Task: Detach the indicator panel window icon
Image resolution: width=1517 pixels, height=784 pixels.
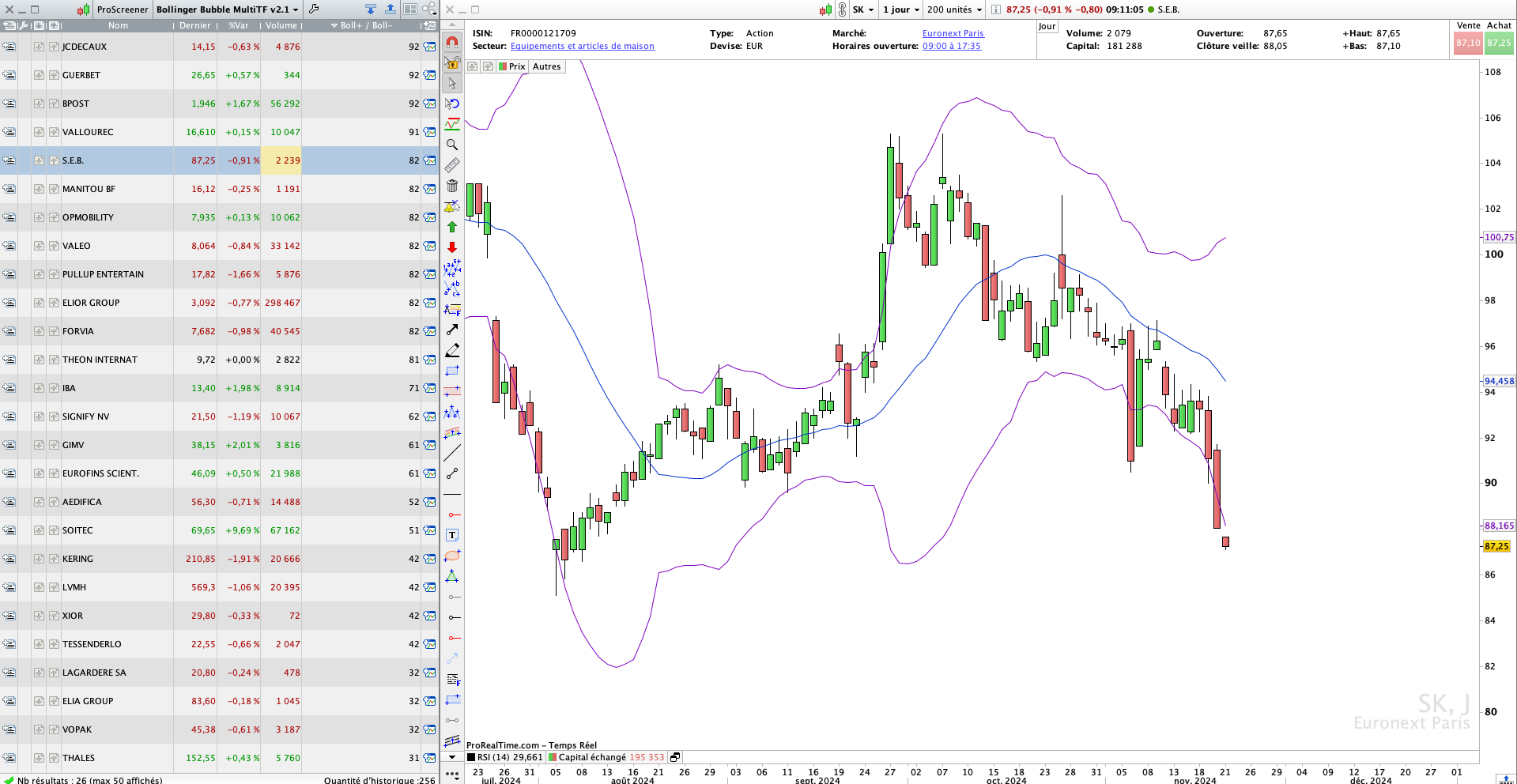Action: [675, 757]
